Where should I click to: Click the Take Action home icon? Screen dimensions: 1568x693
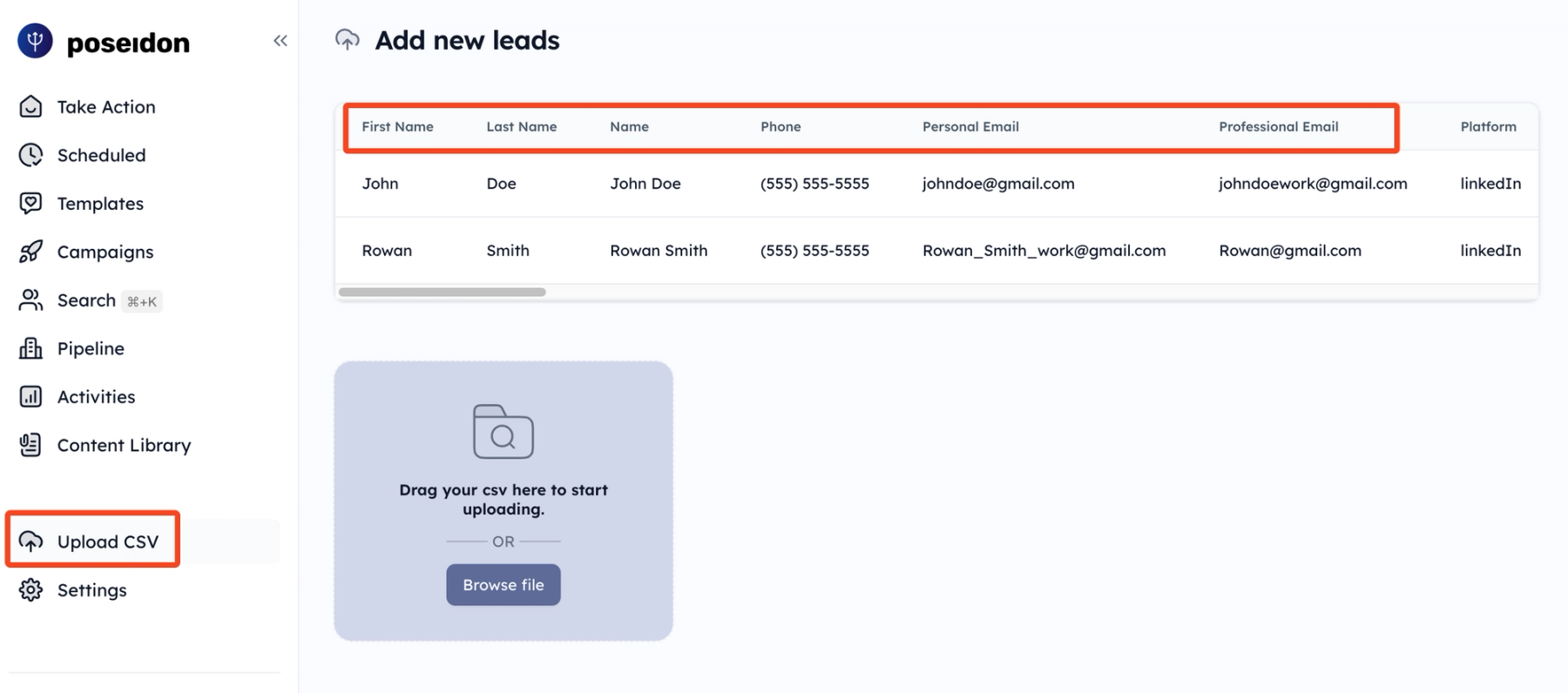(x=30, y=106)
